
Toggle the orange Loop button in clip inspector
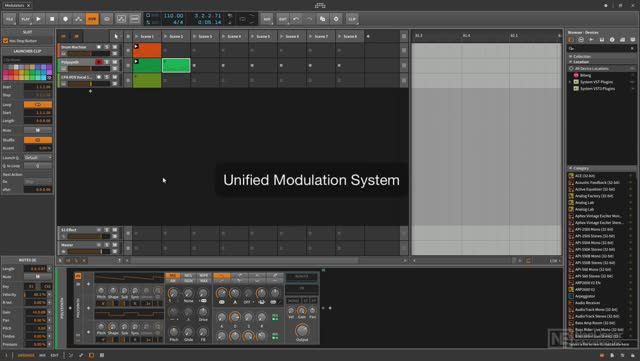point(38,105)
